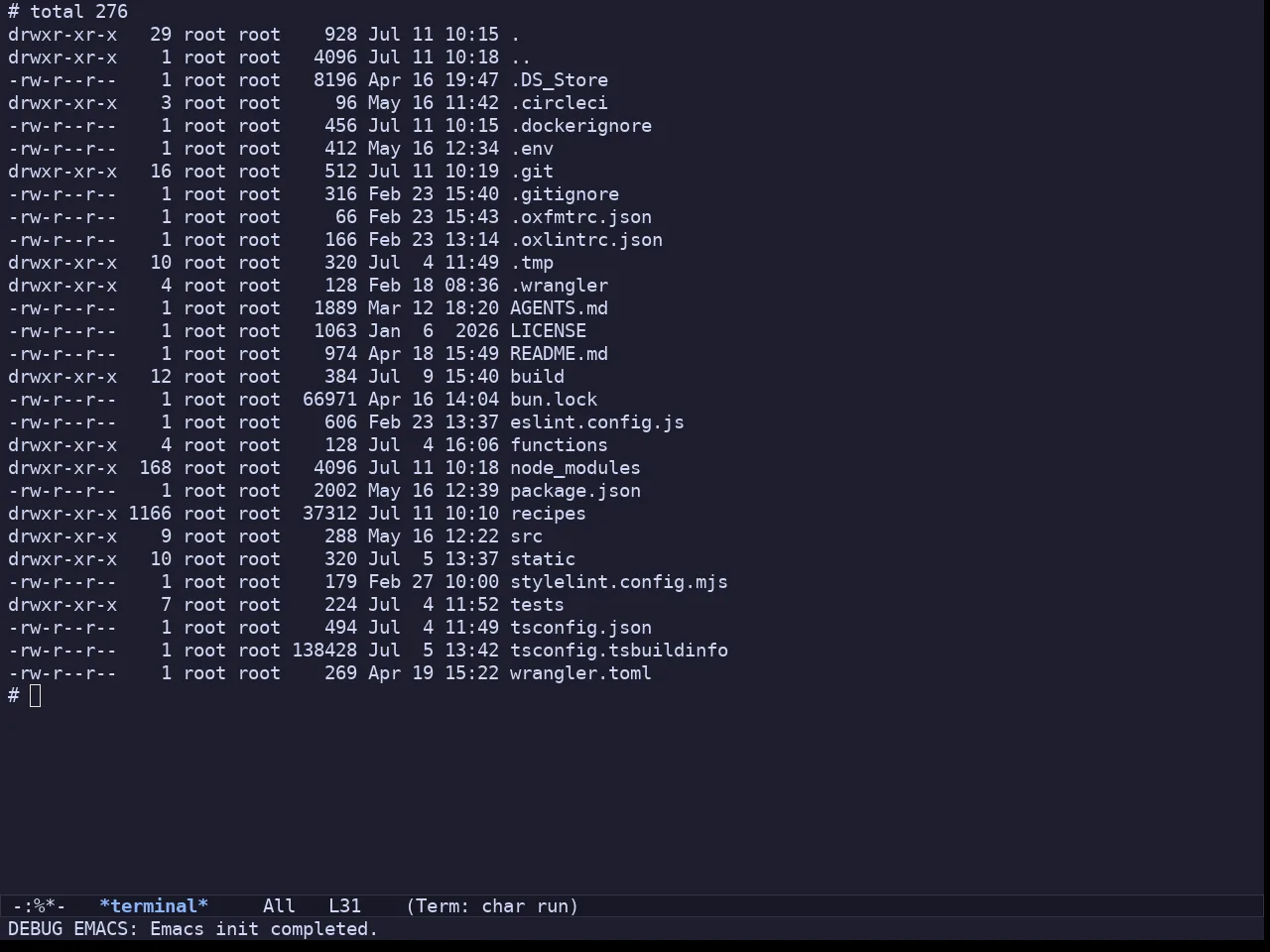This screenshot has width=1270, height=952.
Task: Click the package.json file name
Action: click(575, 491)
